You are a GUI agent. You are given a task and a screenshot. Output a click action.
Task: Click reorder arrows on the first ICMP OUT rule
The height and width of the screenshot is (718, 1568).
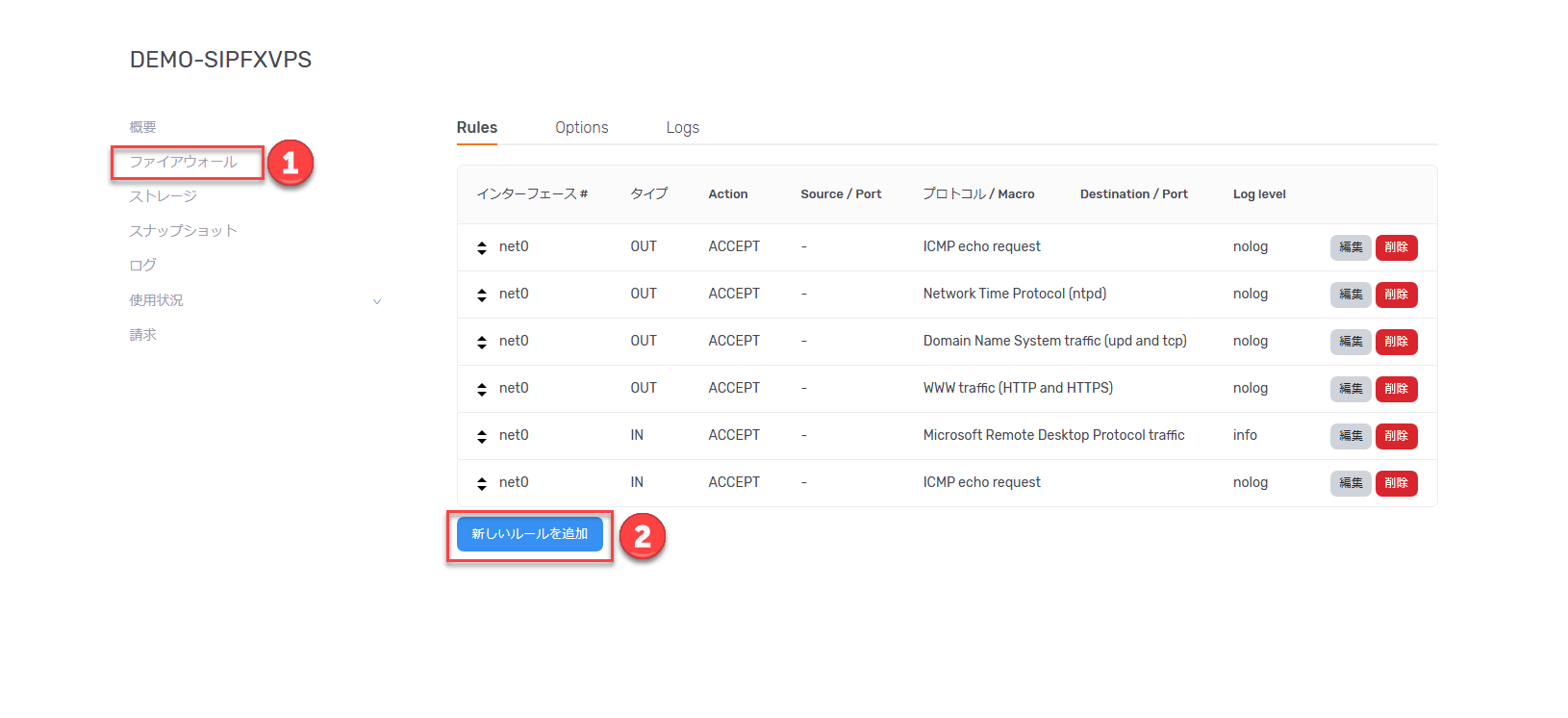point(482,248)
